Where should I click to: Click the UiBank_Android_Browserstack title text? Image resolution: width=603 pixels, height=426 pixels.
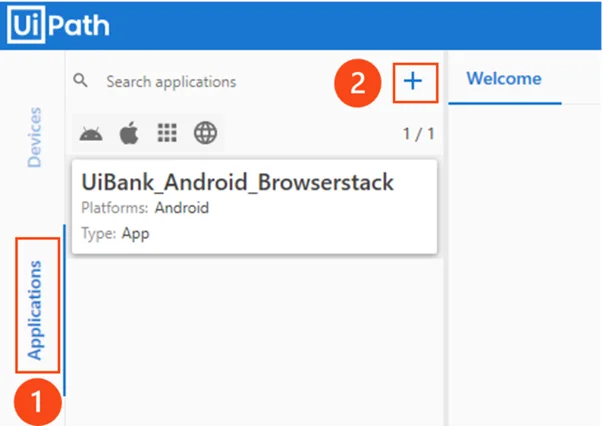[x=237, y=183]
